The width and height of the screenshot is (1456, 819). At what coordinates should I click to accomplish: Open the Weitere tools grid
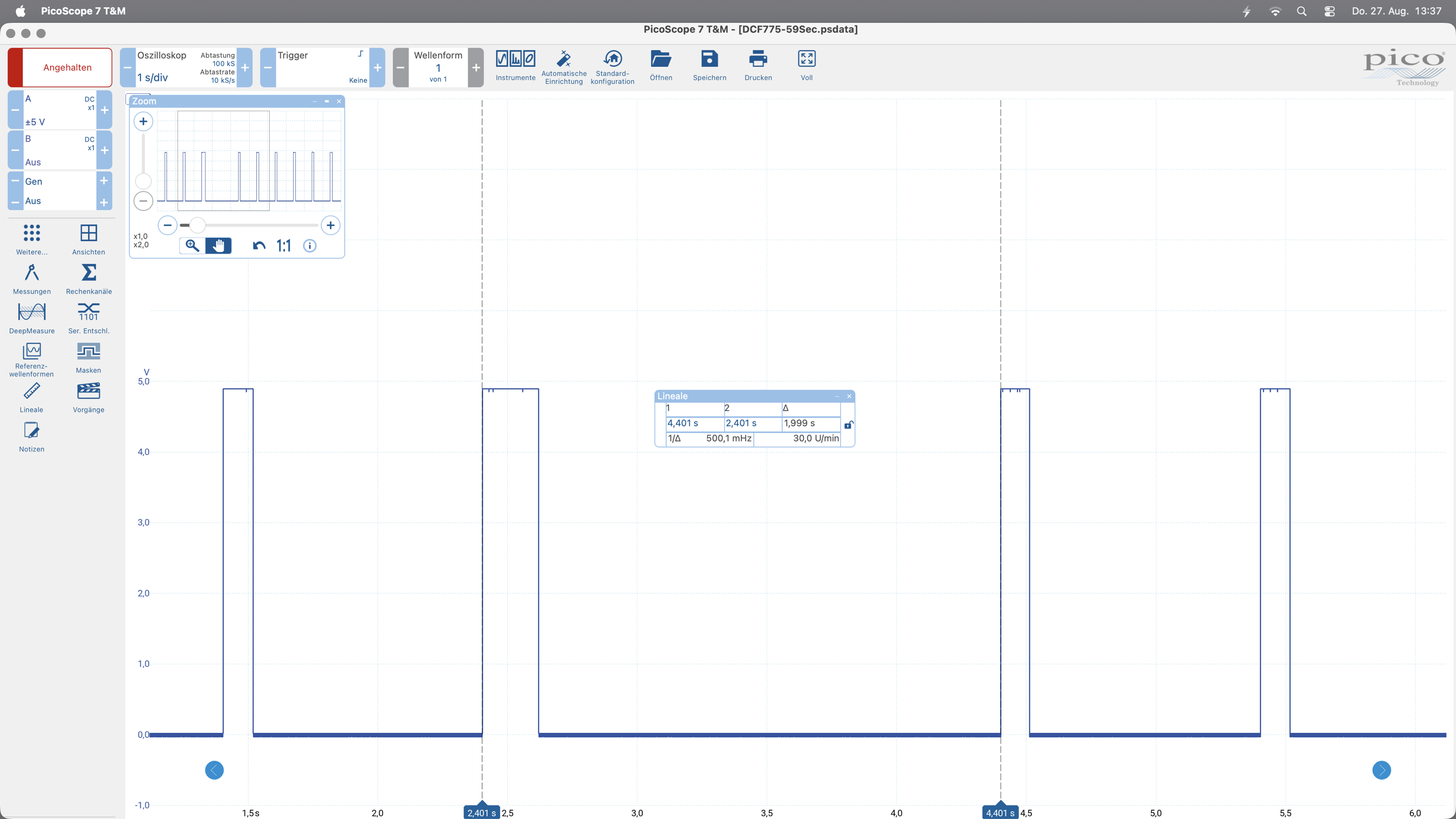[x=32, y=239]
